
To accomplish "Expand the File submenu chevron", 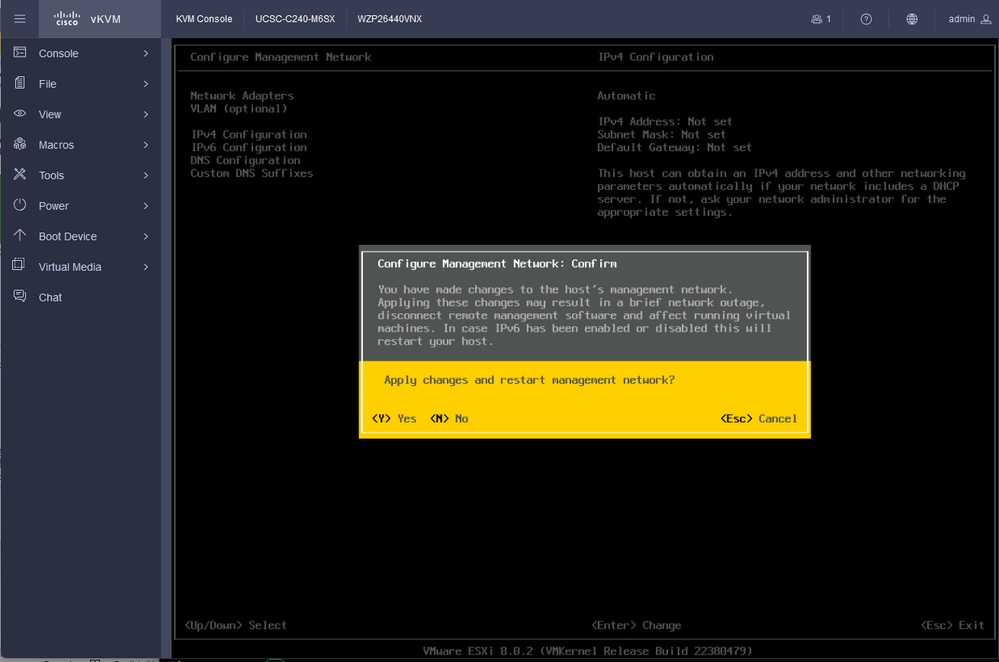I will click(x=146, y=84).
